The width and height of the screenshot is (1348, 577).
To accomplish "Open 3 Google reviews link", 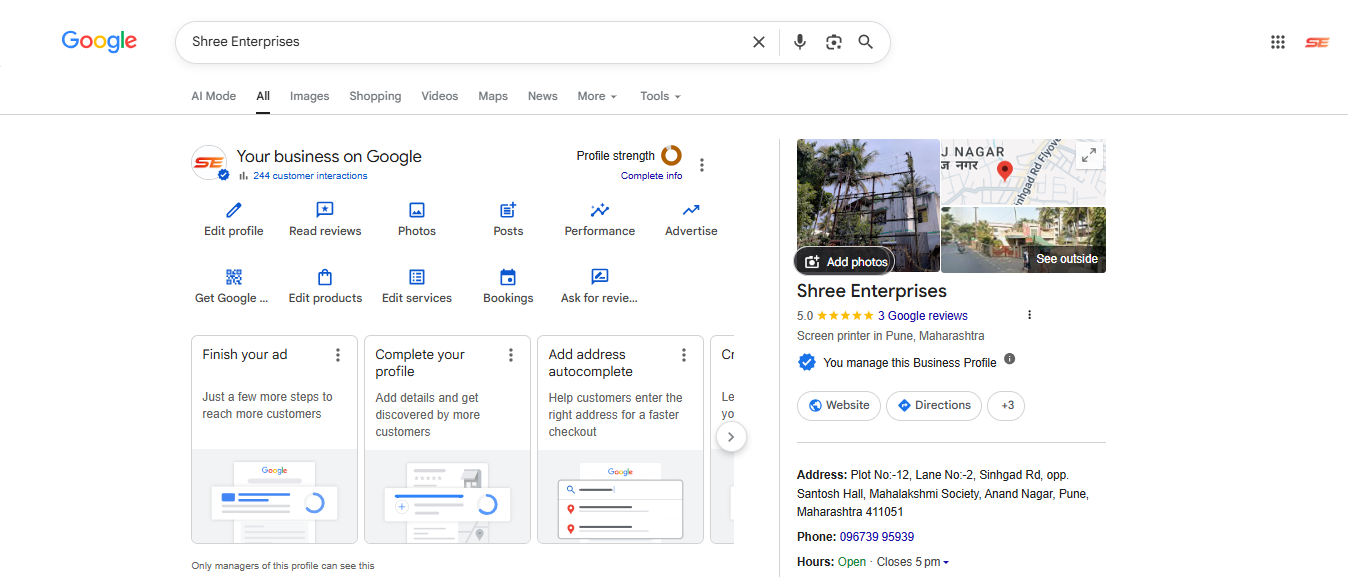I will [x=923, y=315].
